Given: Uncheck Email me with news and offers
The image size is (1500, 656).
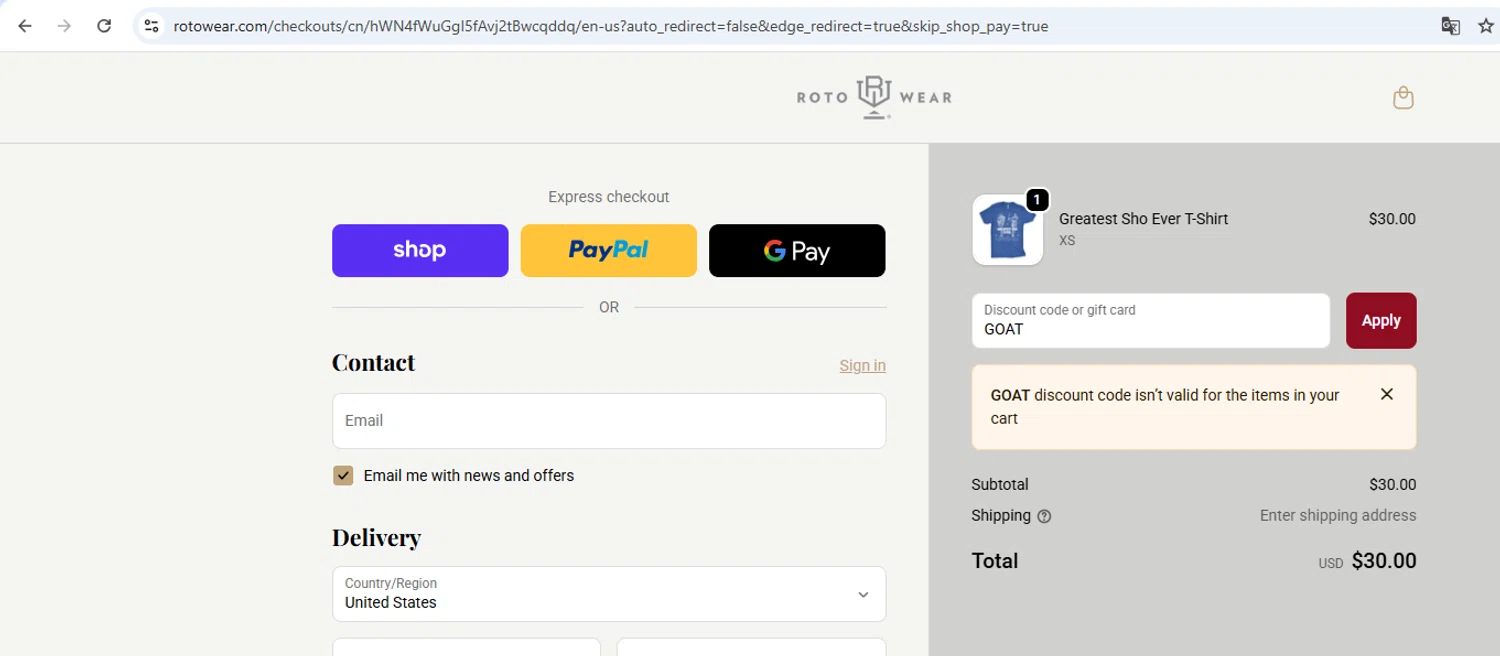Looking at the screenshot, I should 343,476.
